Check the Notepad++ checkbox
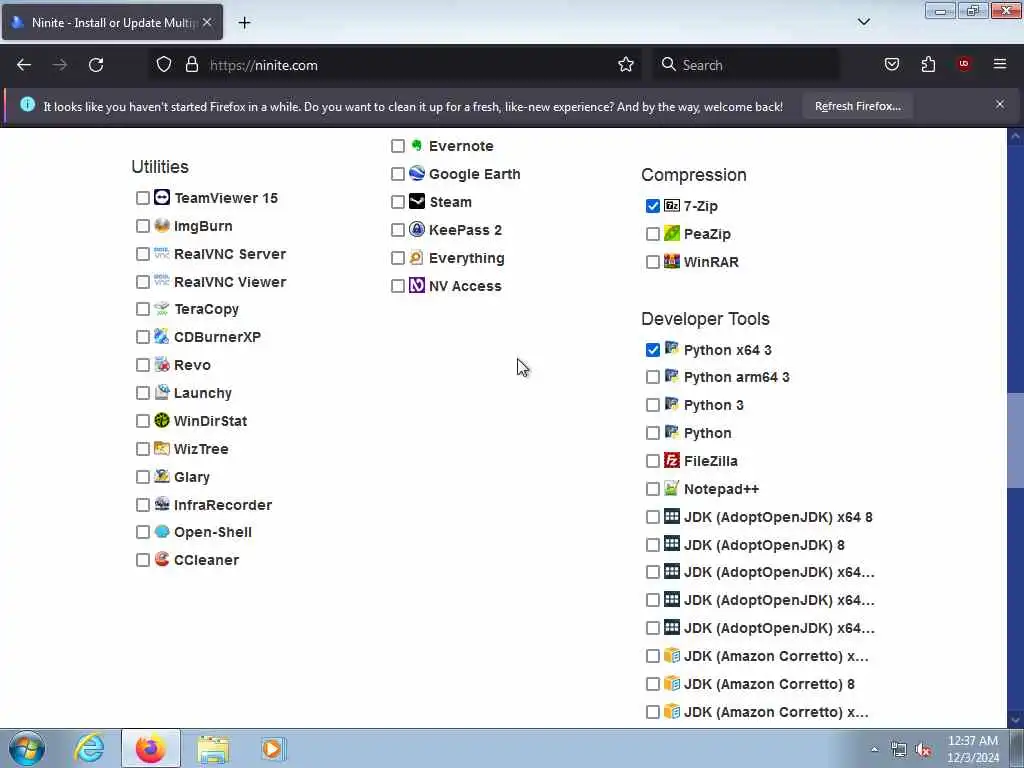 click(652, 489)
